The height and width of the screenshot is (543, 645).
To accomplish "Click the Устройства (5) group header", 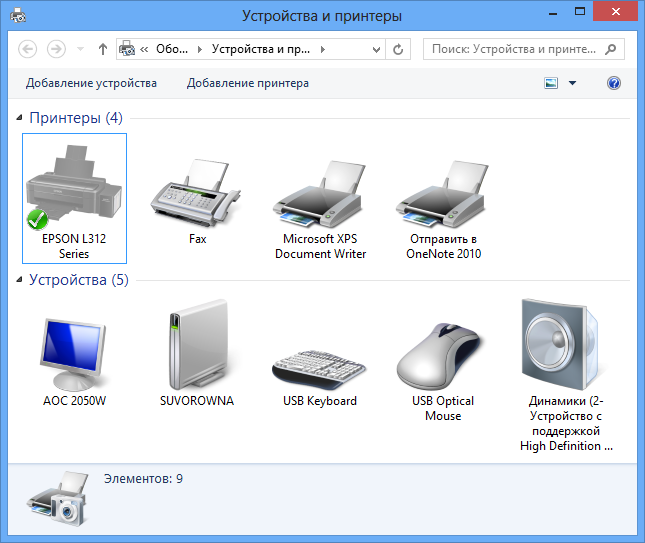I will [x=79, y=280].
